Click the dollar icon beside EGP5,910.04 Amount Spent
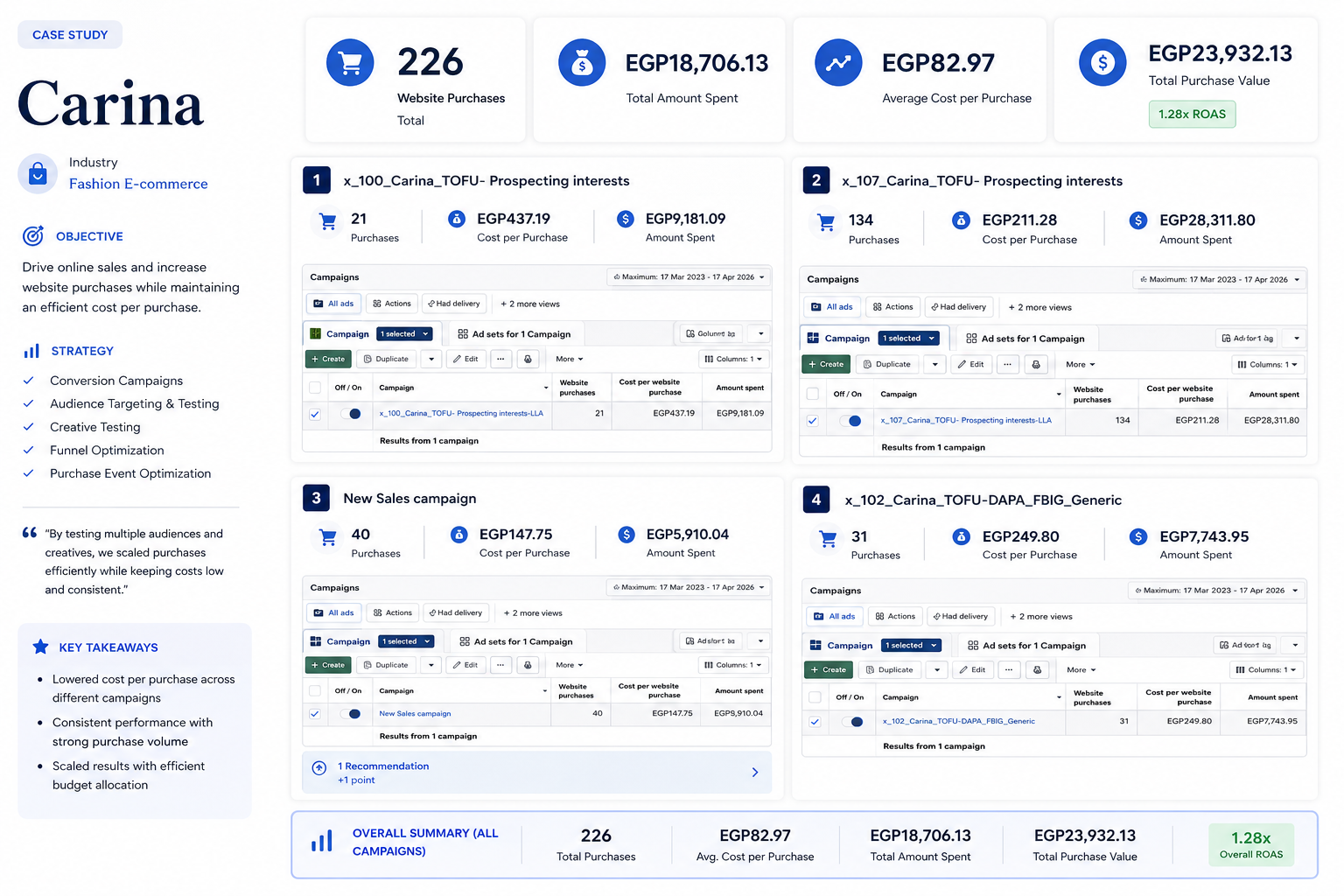 [x=626, y=534]
